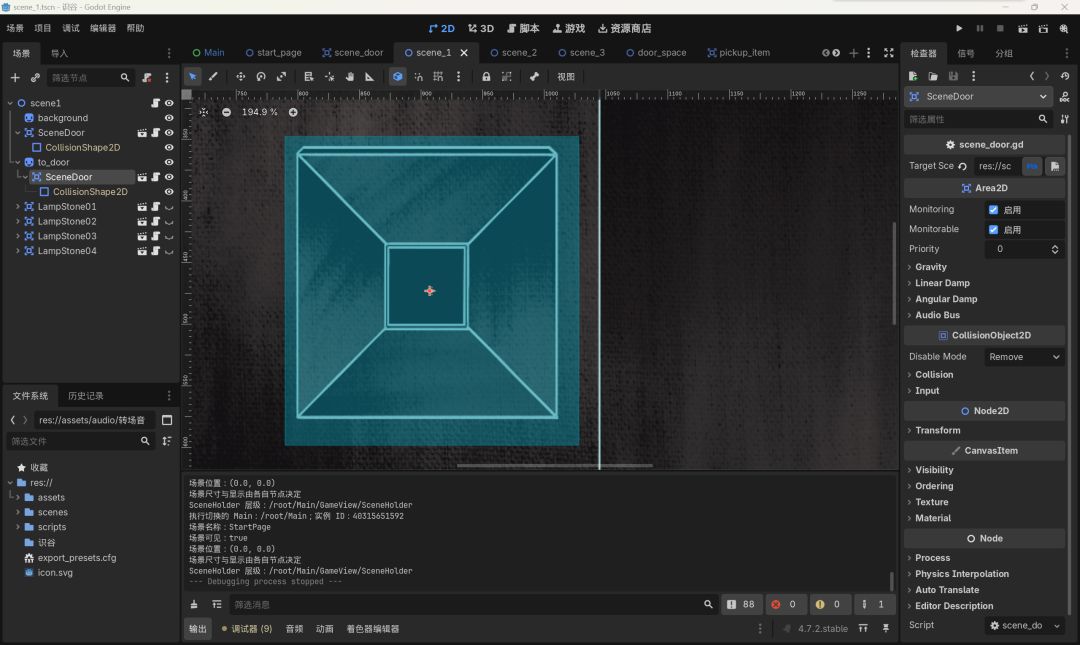The width and height of the screenshot is (1080, 645).
Task: Click the clear output broom icon
Action: (x=194, y=604)
